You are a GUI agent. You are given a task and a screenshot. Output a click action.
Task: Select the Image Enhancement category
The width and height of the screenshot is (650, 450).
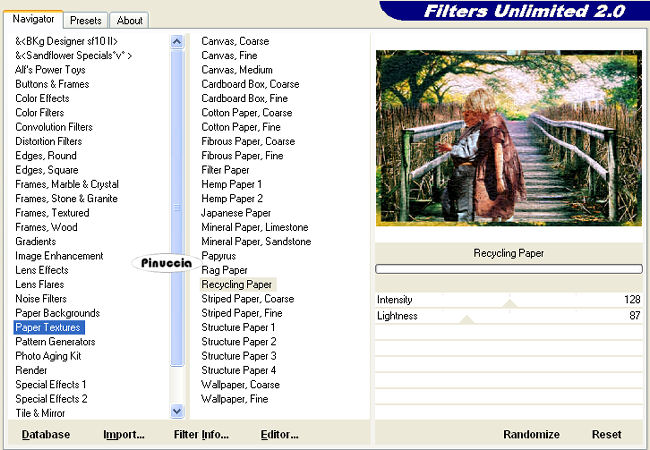click(x=59, y=256)
